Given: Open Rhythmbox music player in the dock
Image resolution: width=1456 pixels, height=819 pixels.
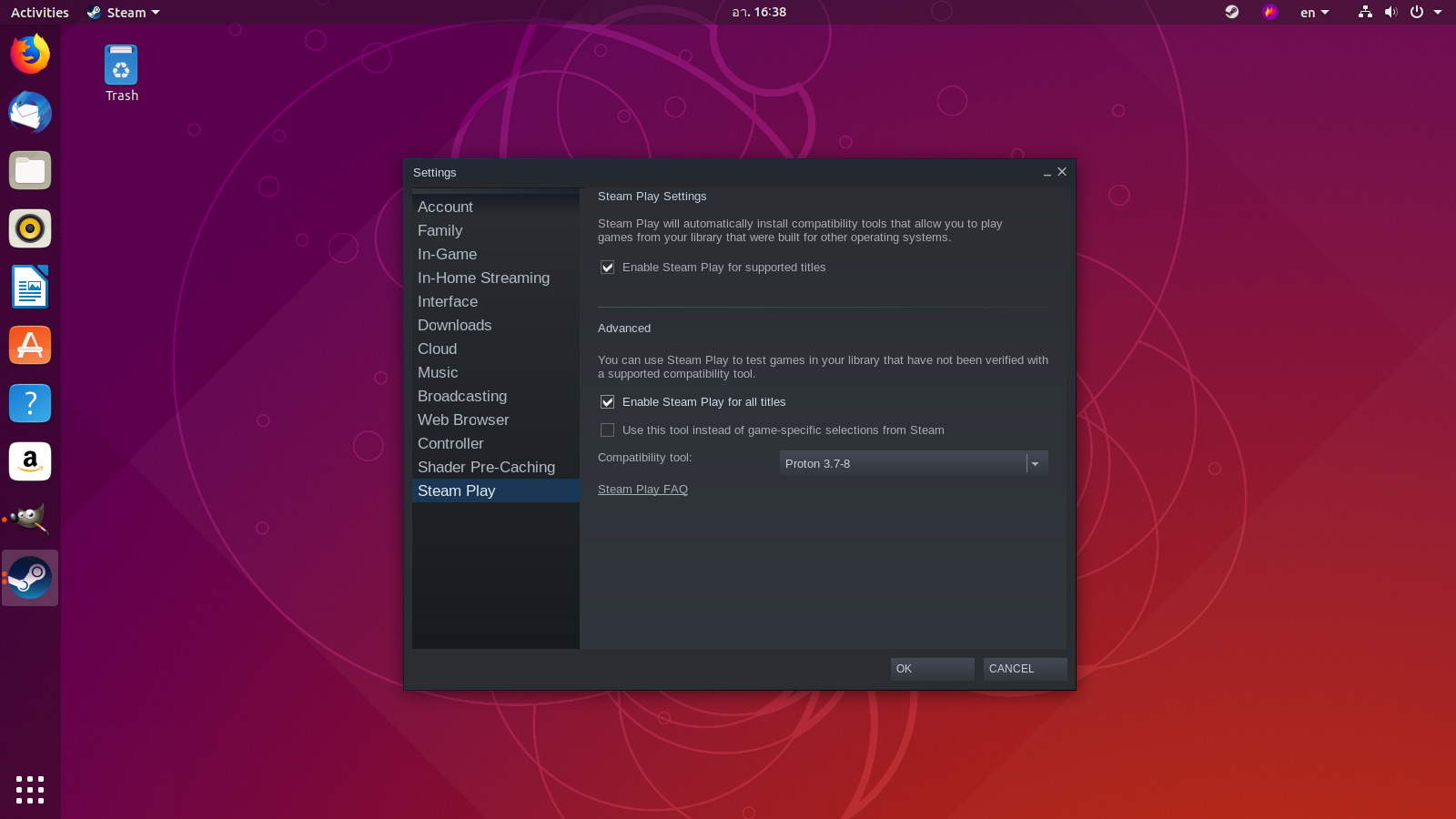Looking at the screenshot, I should 30,228.
